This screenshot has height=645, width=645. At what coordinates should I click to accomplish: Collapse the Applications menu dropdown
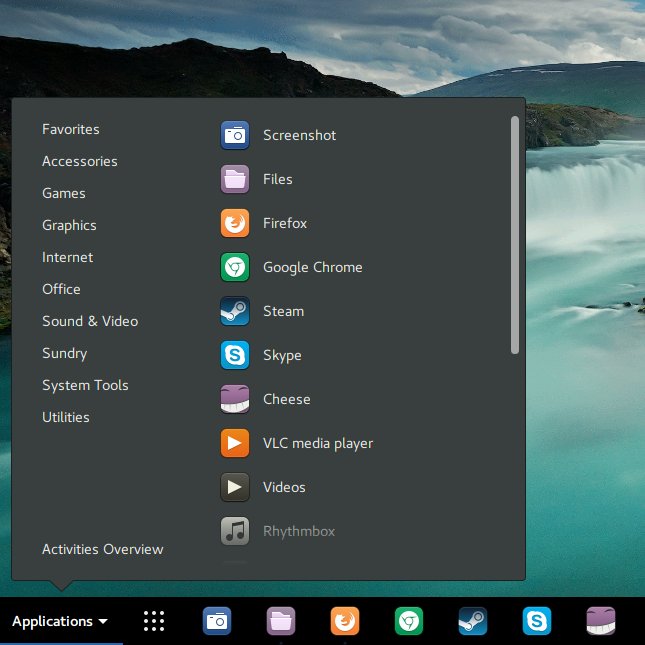click(x=60, y=621)
